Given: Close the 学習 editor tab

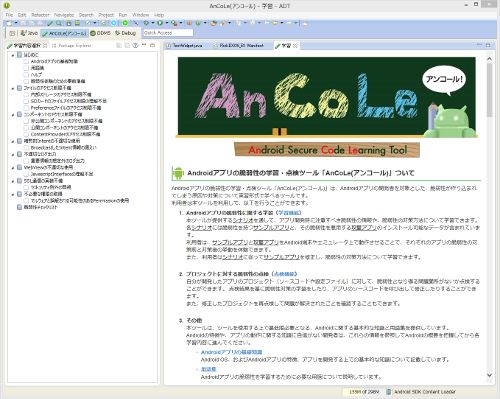Looking at the screenshot, I should pos(295,46).
